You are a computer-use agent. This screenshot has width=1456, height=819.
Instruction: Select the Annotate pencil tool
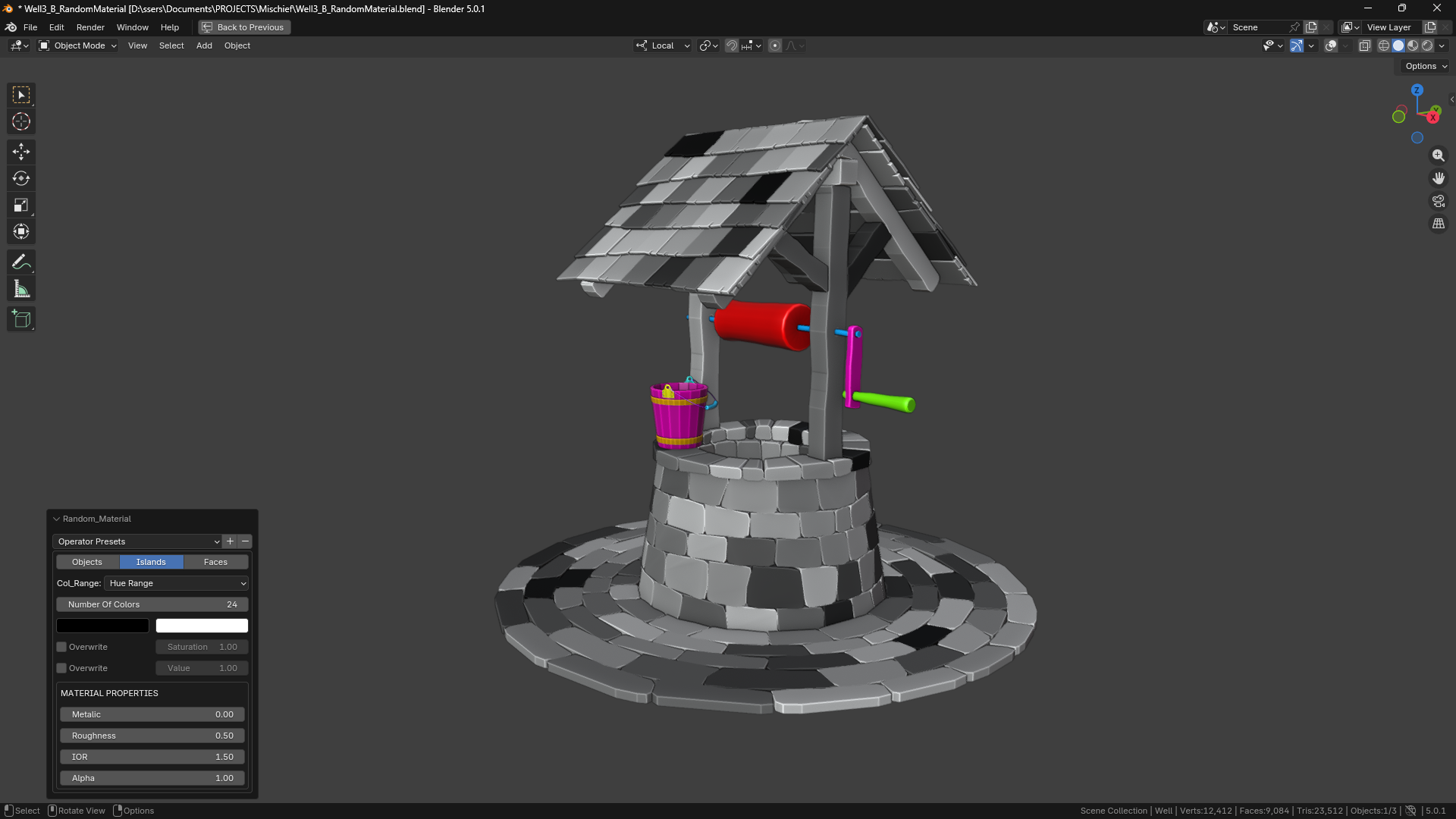(x=21, y=262)
